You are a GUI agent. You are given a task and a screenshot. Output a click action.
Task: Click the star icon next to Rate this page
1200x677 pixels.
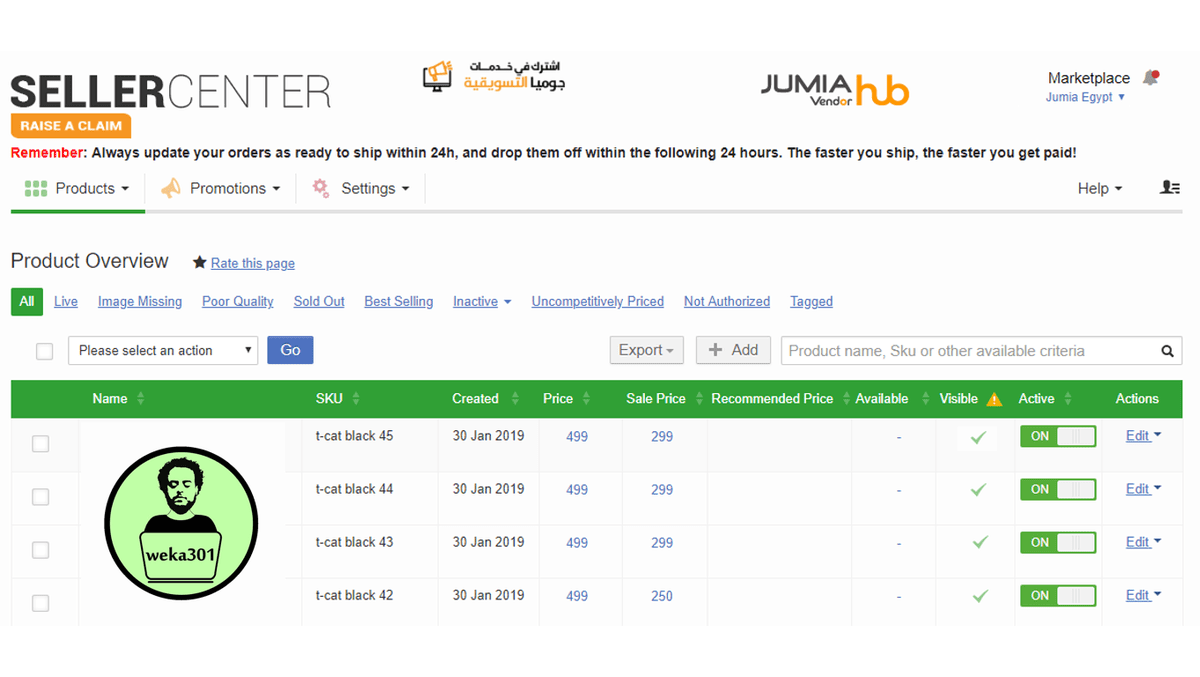[x=200, y=263]
